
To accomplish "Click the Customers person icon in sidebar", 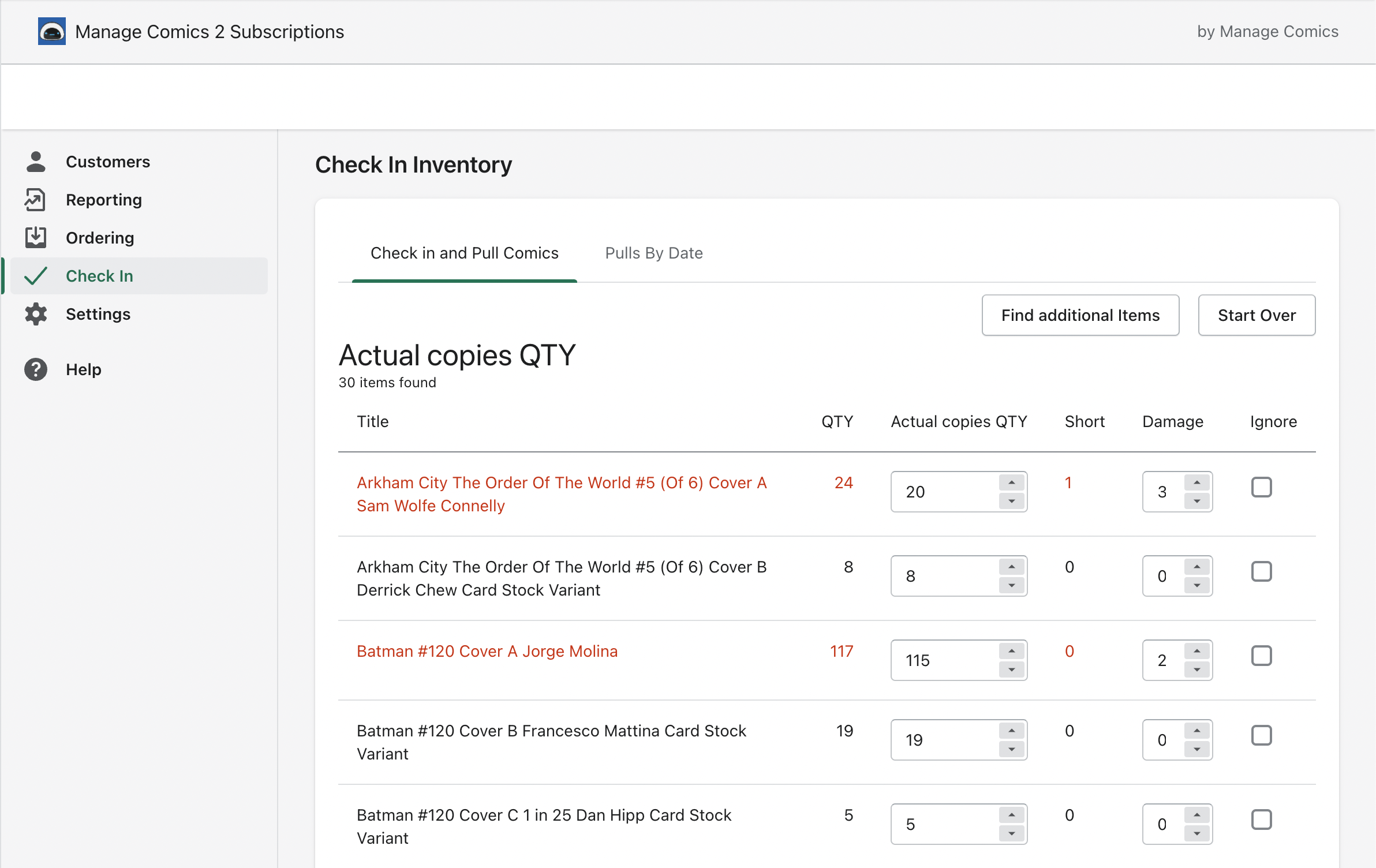I will pos(36,162).
